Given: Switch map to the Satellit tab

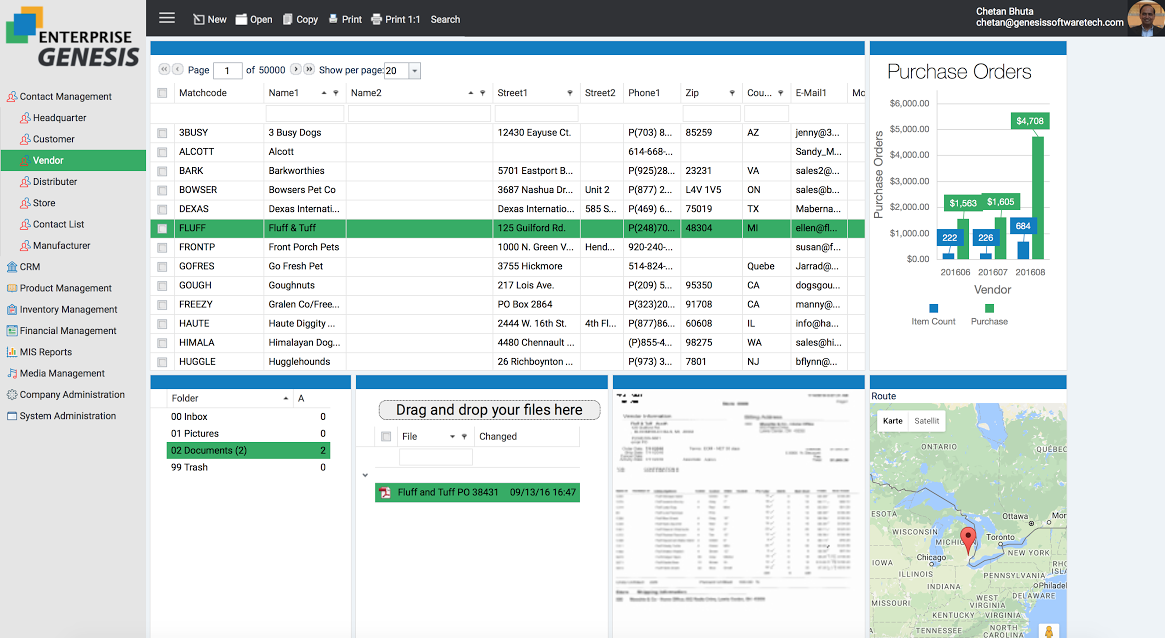Looking at the screenshot, I should click(x=927, y=421).
